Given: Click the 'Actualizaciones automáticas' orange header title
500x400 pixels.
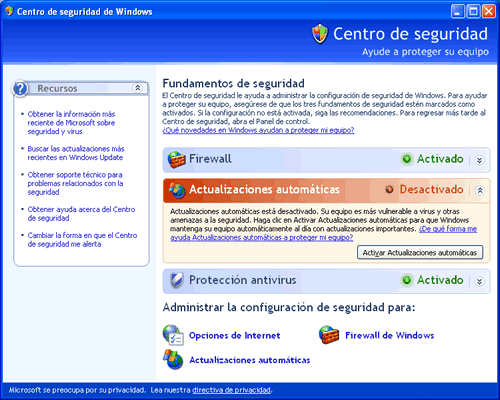Looking at the screenshot, I should coord(264,189).
